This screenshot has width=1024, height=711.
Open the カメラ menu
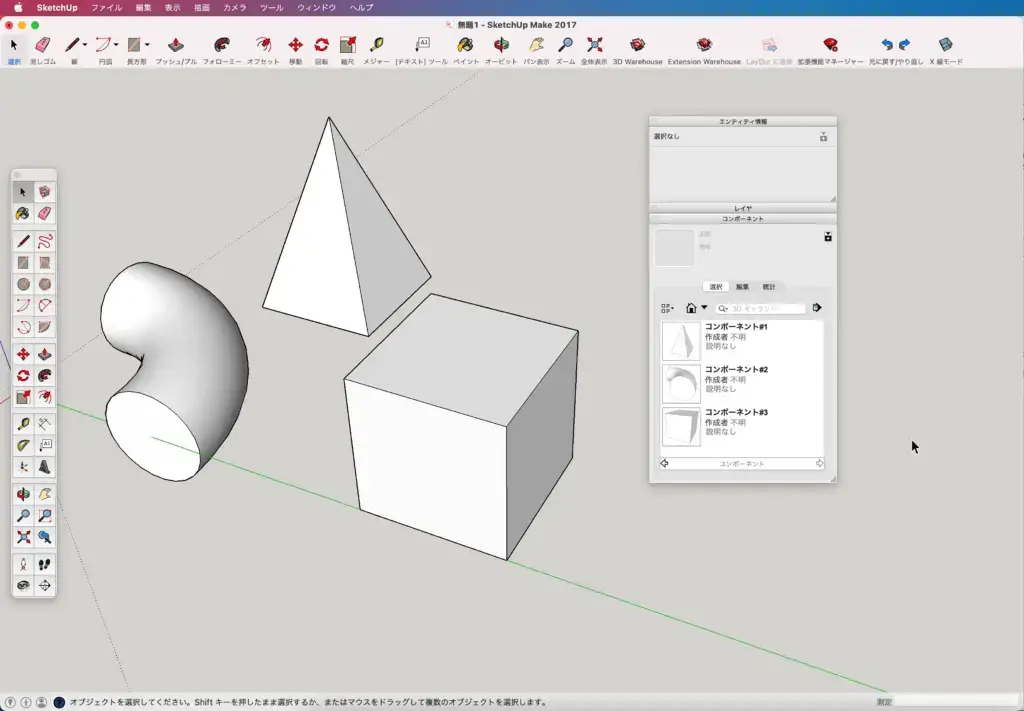(234, 8)
